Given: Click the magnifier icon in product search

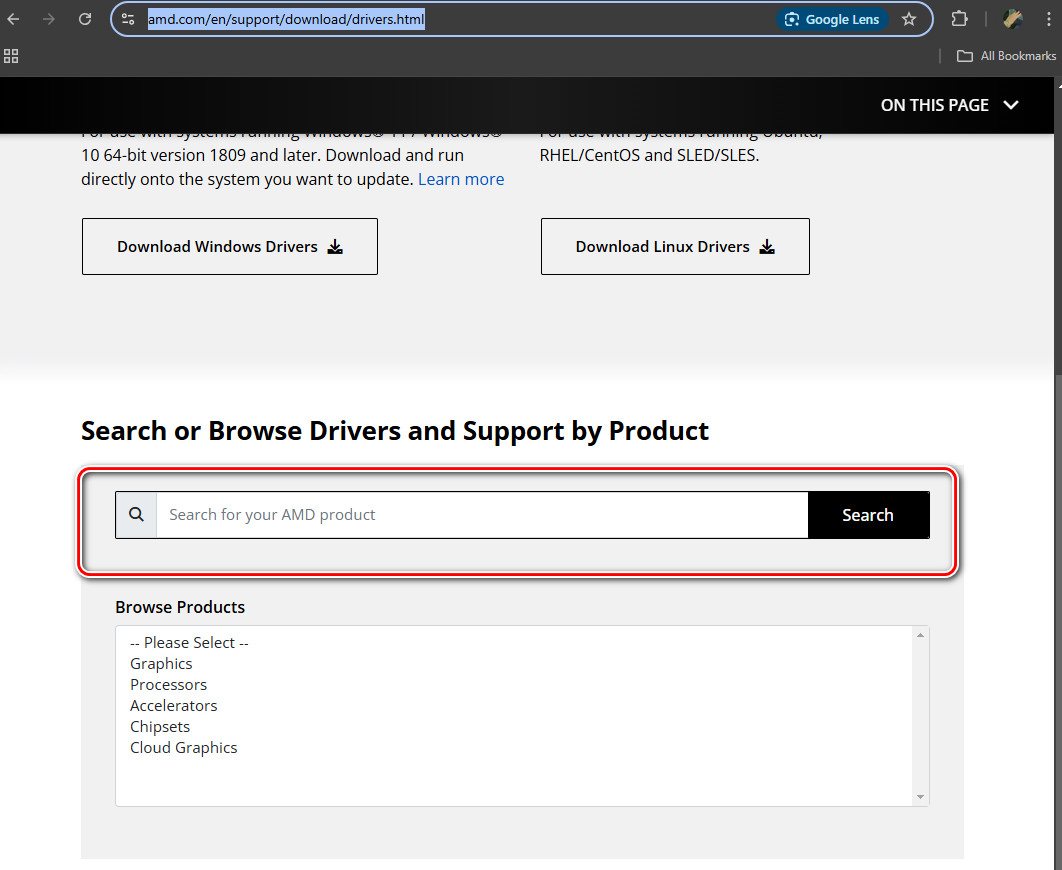Looking at the screenshot, I should point(137,515).
